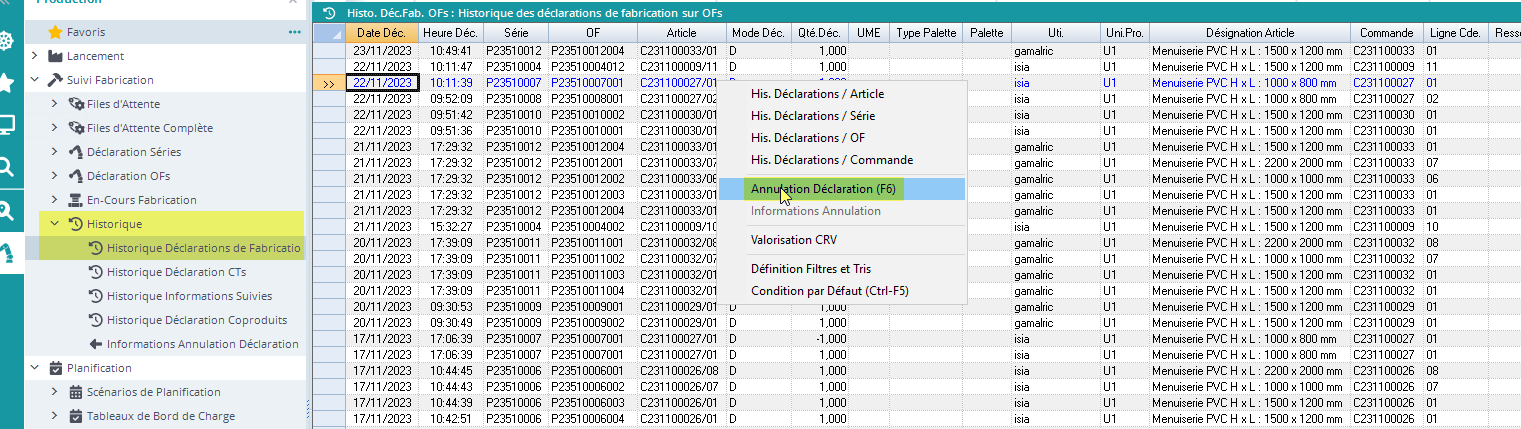The height and width of the screenshot is (429, 1521).
Task: Open His. Déclarations / OF menu entry
Action: [813, 138]
